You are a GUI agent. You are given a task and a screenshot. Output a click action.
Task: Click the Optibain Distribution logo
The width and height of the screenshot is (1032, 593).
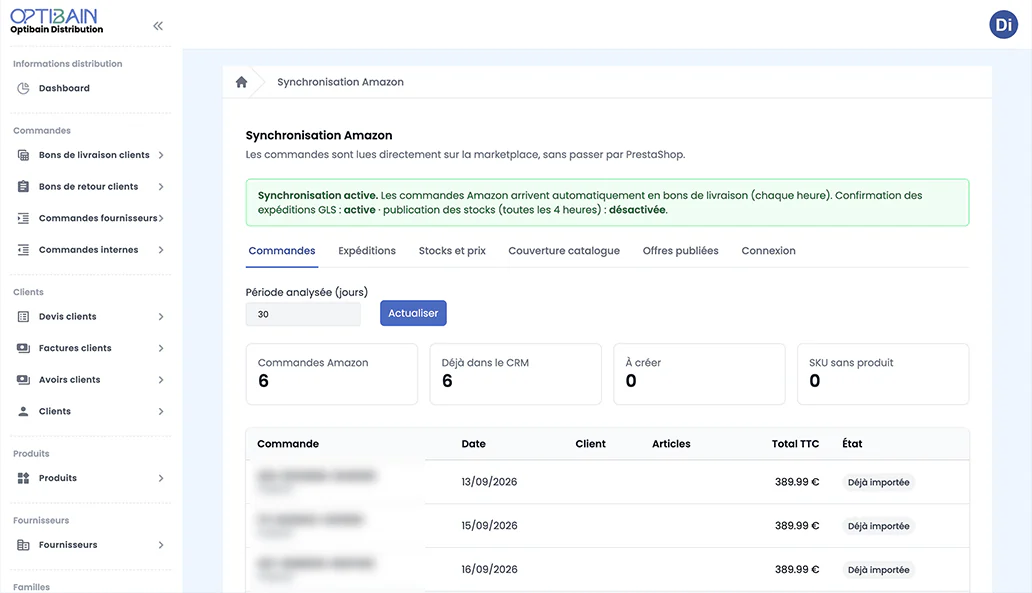[56, 21]
